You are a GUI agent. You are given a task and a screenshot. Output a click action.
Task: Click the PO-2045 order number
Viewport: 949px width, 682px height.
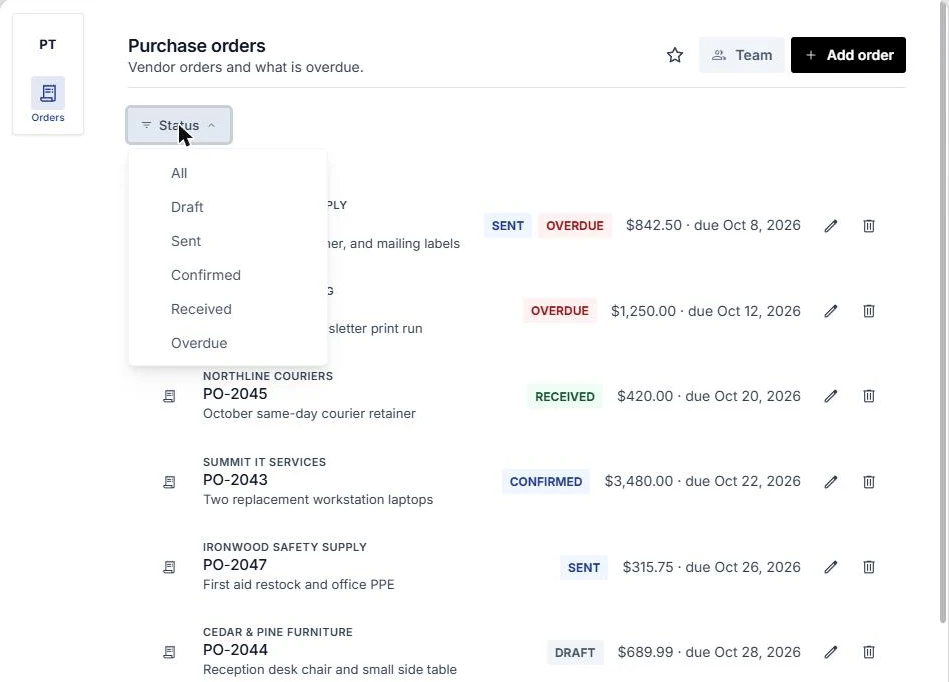235,394
